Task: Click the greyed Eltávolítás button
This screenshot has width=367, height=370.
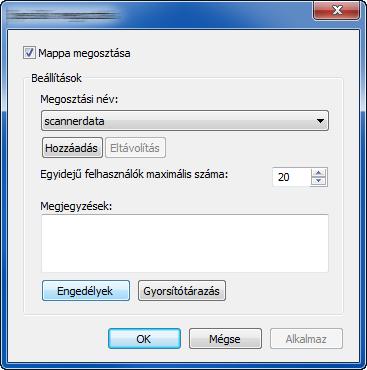Action: point(135,148)
